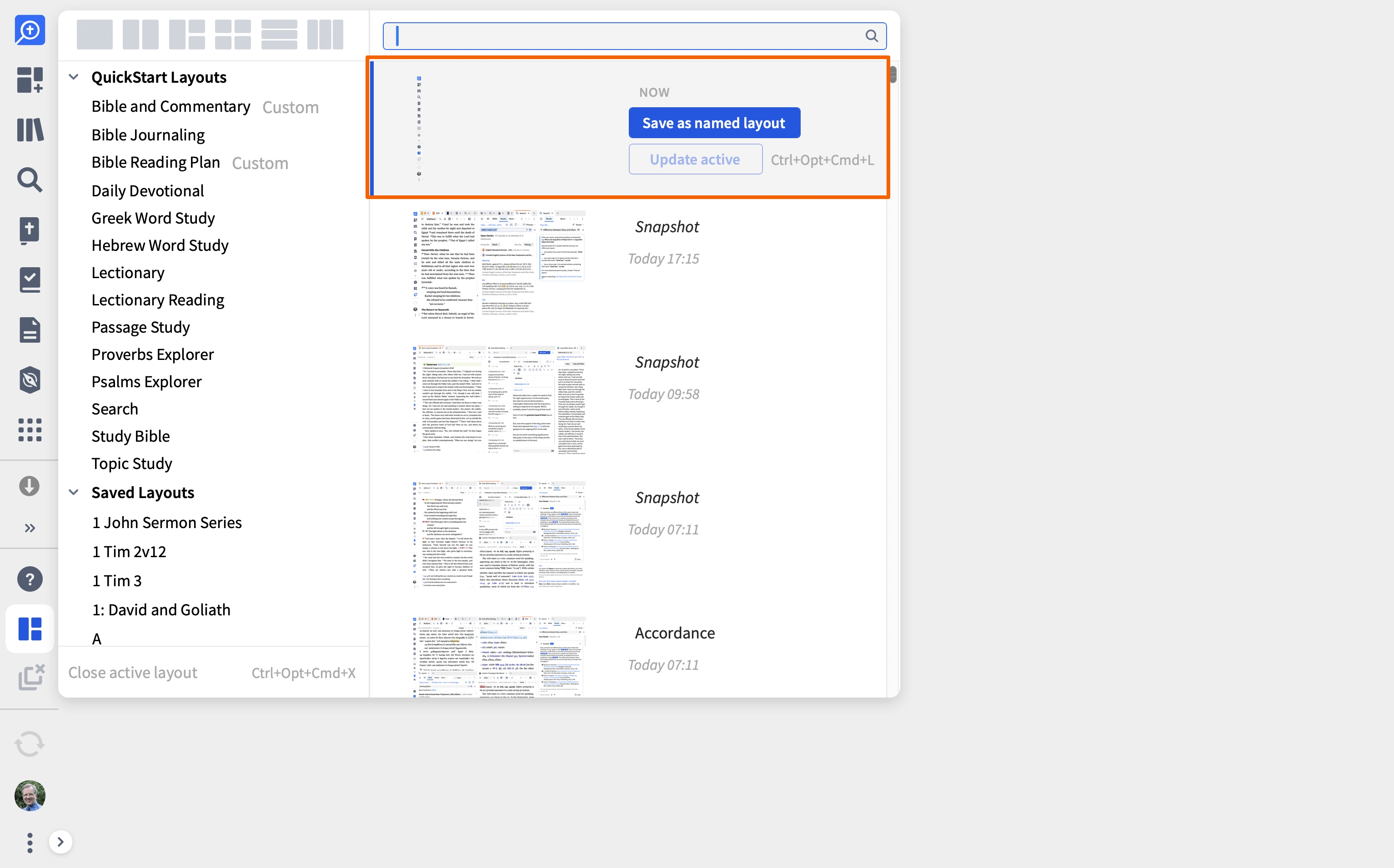This screenshot has height=868, width=1394.
Task: Collapse the Saved Layouts section
Action: pyautogui.click(x=74, y=493)
